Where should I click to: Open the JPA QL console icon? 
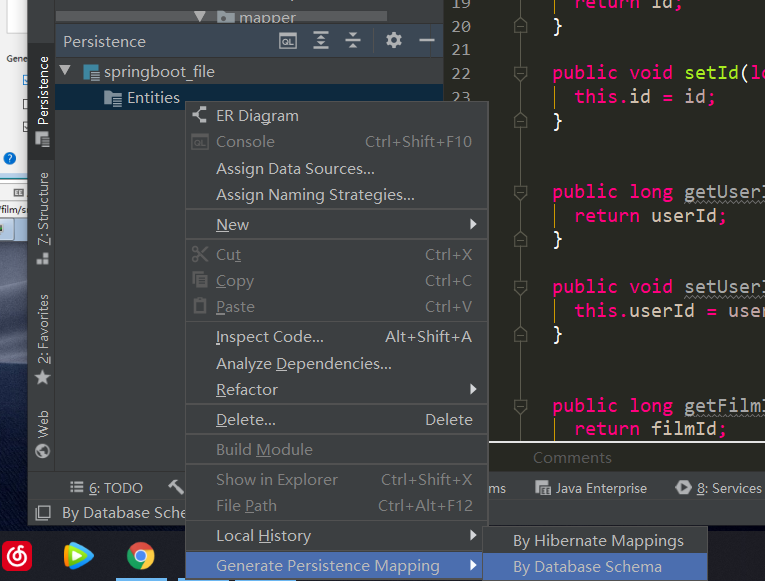pyautogui.click(x=287, y=41)
